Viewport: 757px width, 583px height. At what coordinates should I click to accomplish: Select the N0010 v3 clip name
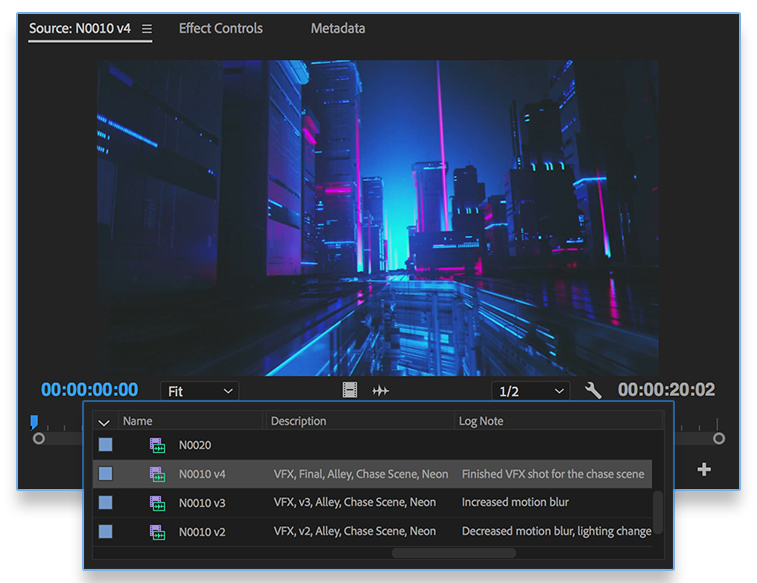pyautogui.click(x=202, y=503)
